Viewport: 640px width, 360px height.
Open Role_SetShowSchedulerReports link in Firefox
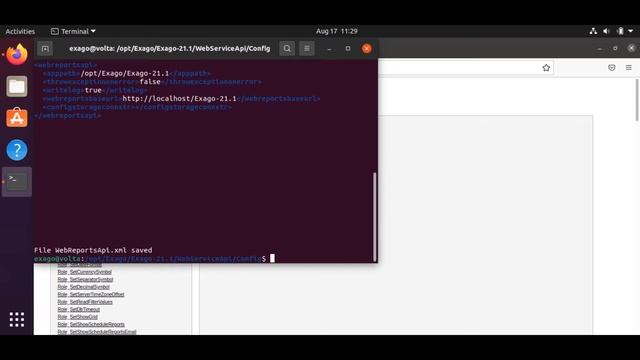[x=91, y=324]
